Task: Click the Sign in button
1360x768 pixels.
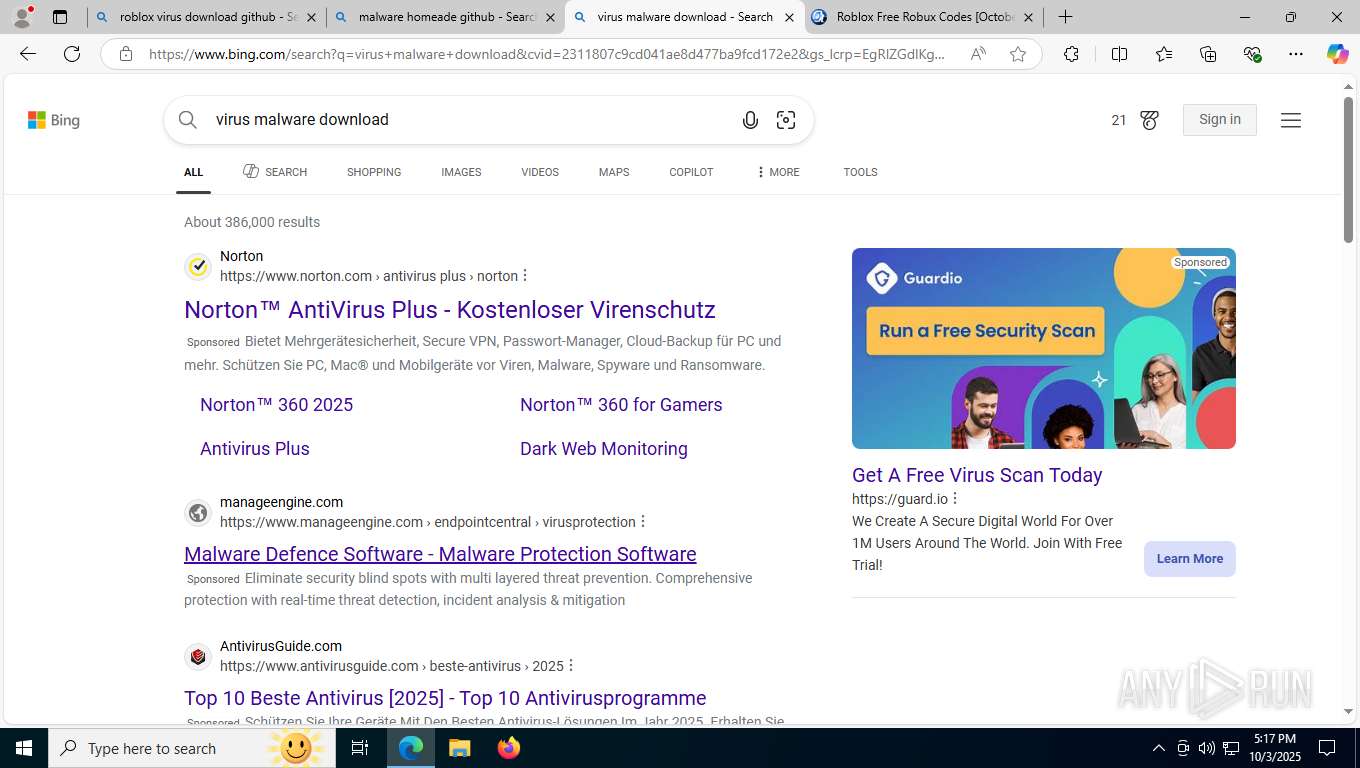Action: (x=1220, y=120)
